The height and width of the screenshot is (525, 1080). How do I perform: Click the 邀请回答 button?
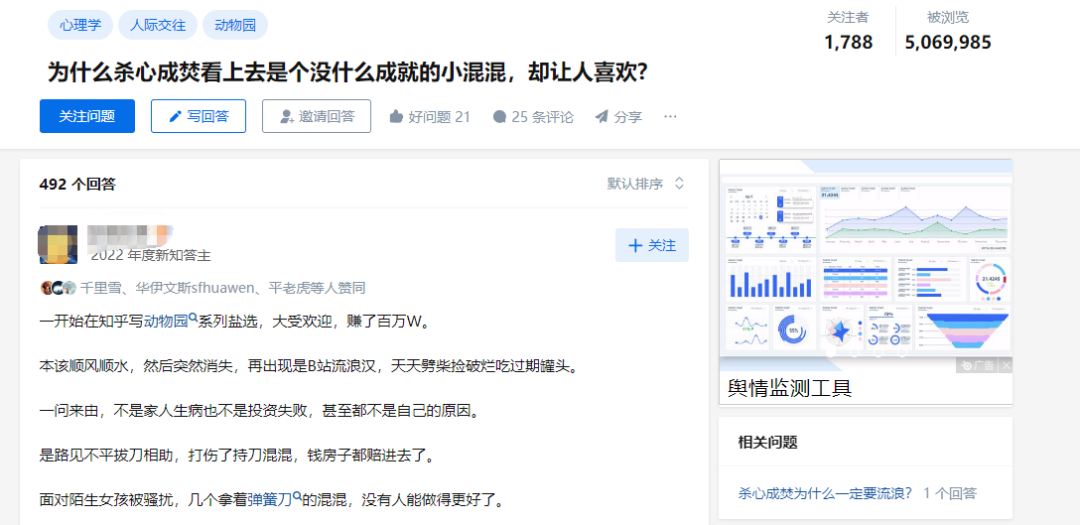(316, 116)
